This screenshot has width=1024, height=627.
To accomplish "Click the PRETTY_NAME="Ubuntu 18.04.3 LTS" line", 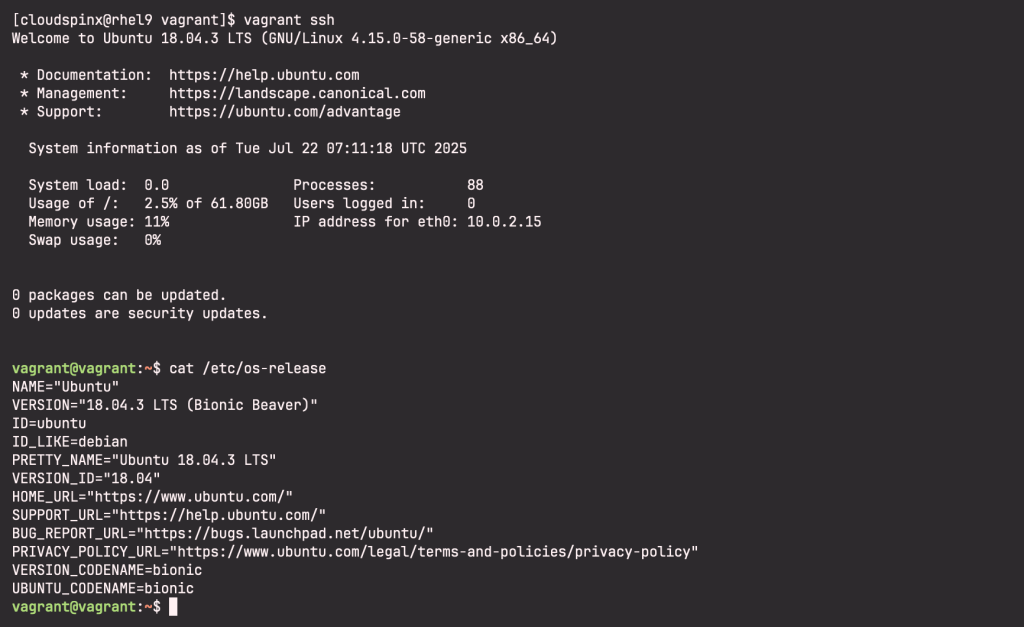I will pos(144,460).
